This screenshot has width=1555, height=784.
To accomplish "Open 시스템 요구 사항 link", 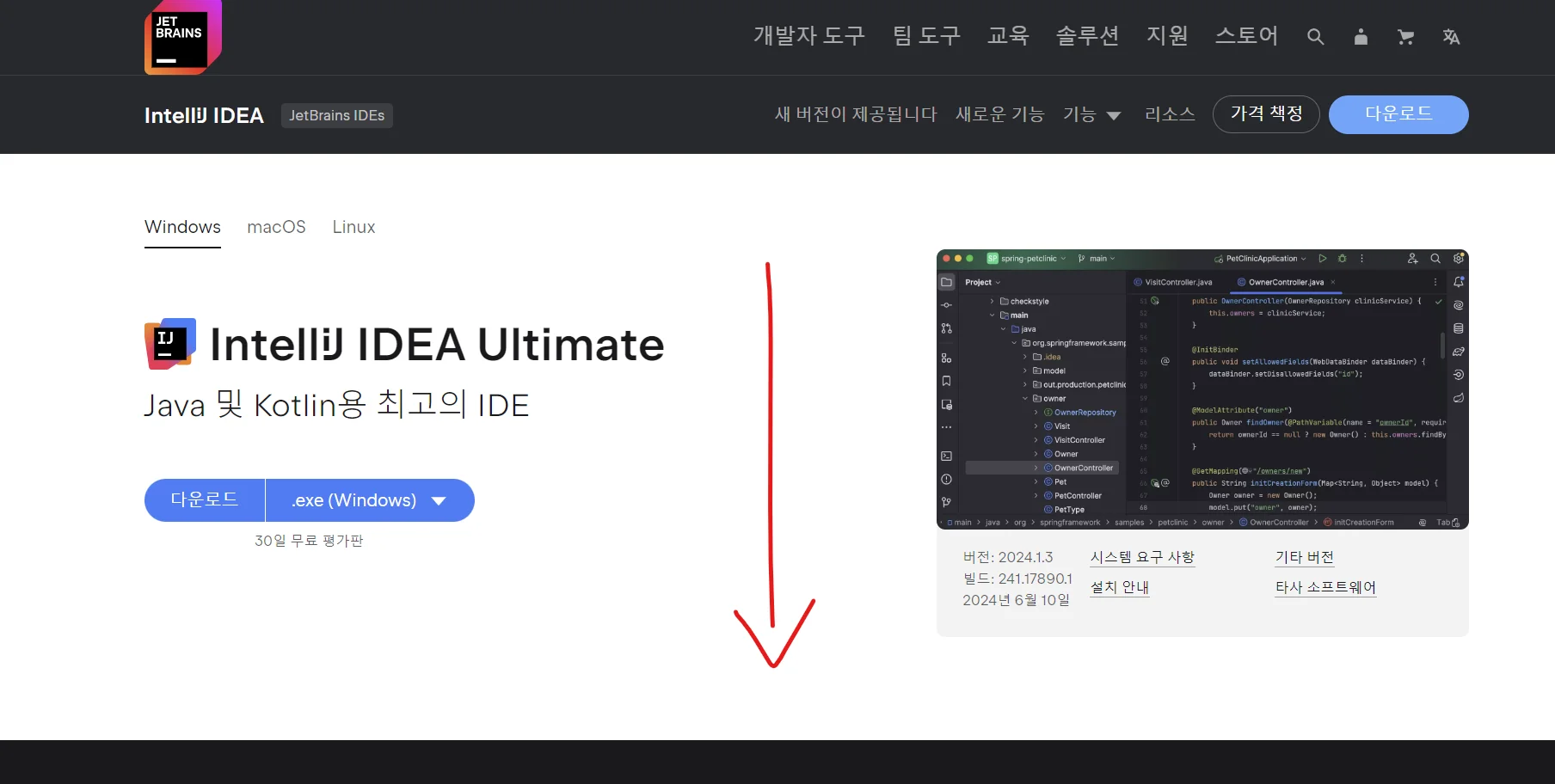I will point(1142,557).
